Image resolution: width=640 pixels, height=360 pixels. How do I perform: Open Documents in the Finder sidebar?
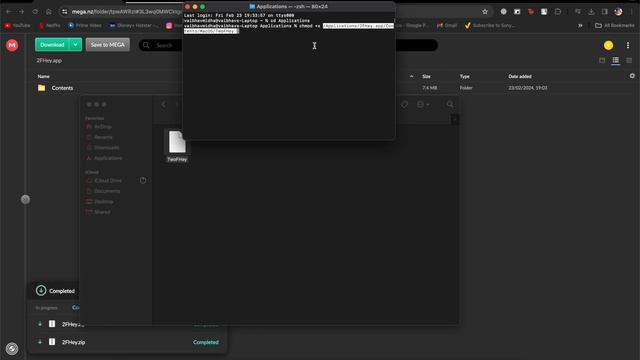coord(103,191)
